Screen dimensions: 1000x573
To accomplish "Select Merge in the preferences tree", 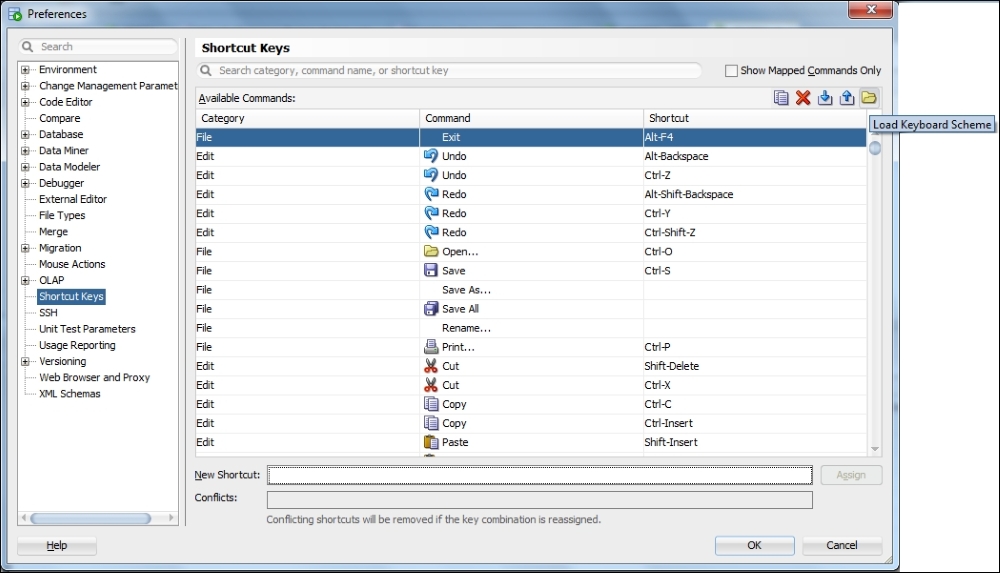I will pos(53,232).
